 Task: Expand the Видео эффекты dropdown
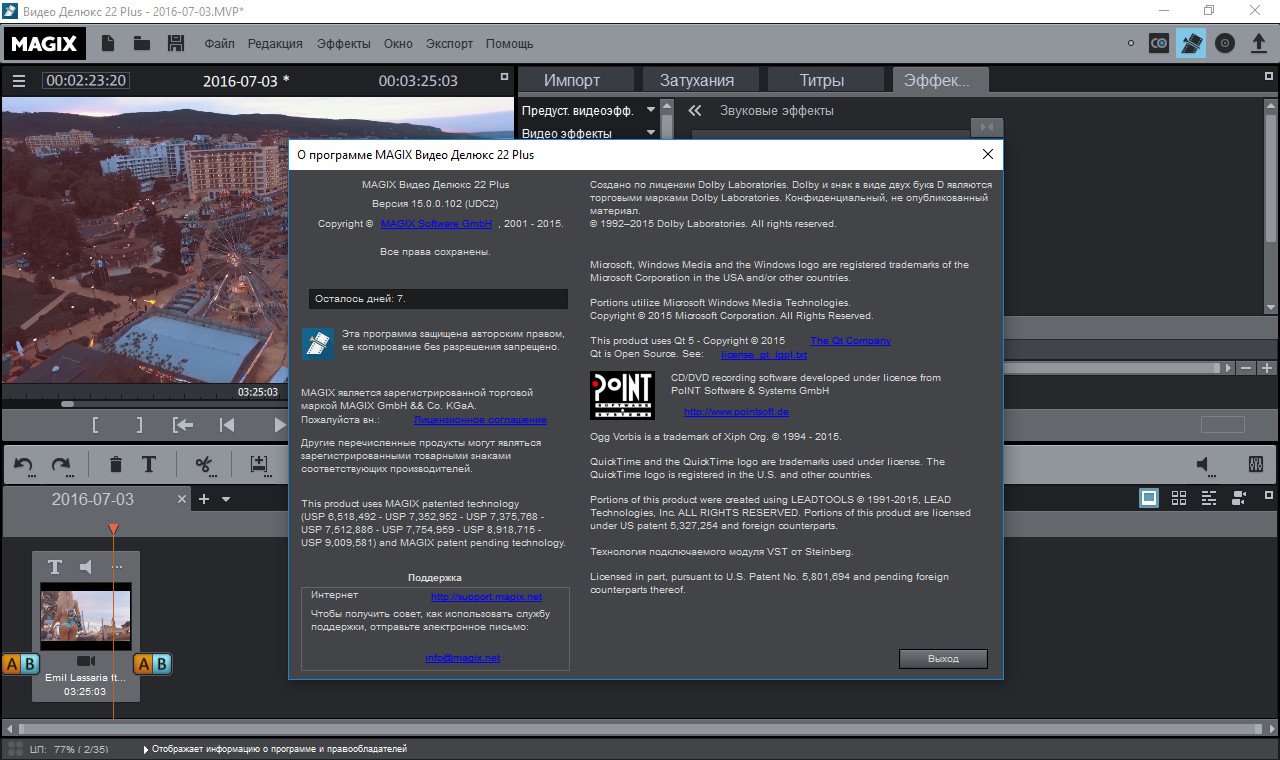click(651, 133)
